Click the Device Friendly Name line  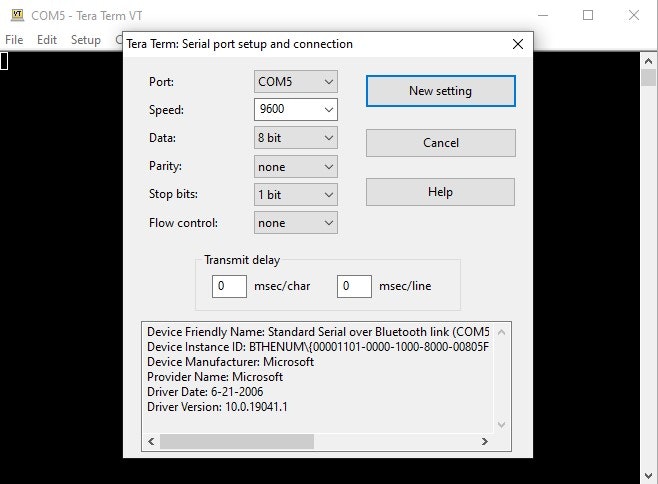[318, 332]
